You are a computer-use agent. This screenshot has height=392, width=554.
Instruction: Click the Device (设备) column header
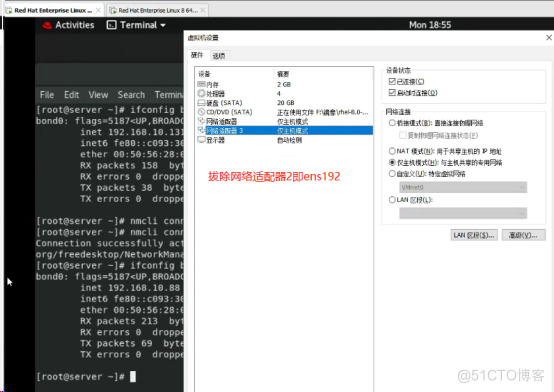click(x=204, y=74)
